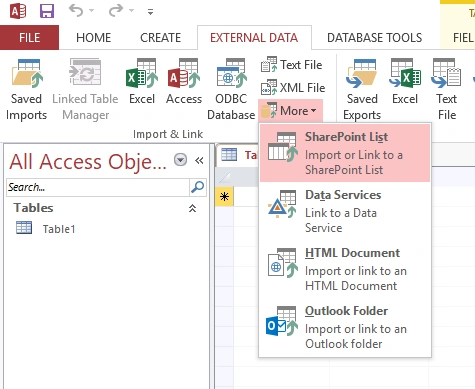Choose Data Services from the More menu
This screenshot has width=475, height=389.
pos(345,211)
